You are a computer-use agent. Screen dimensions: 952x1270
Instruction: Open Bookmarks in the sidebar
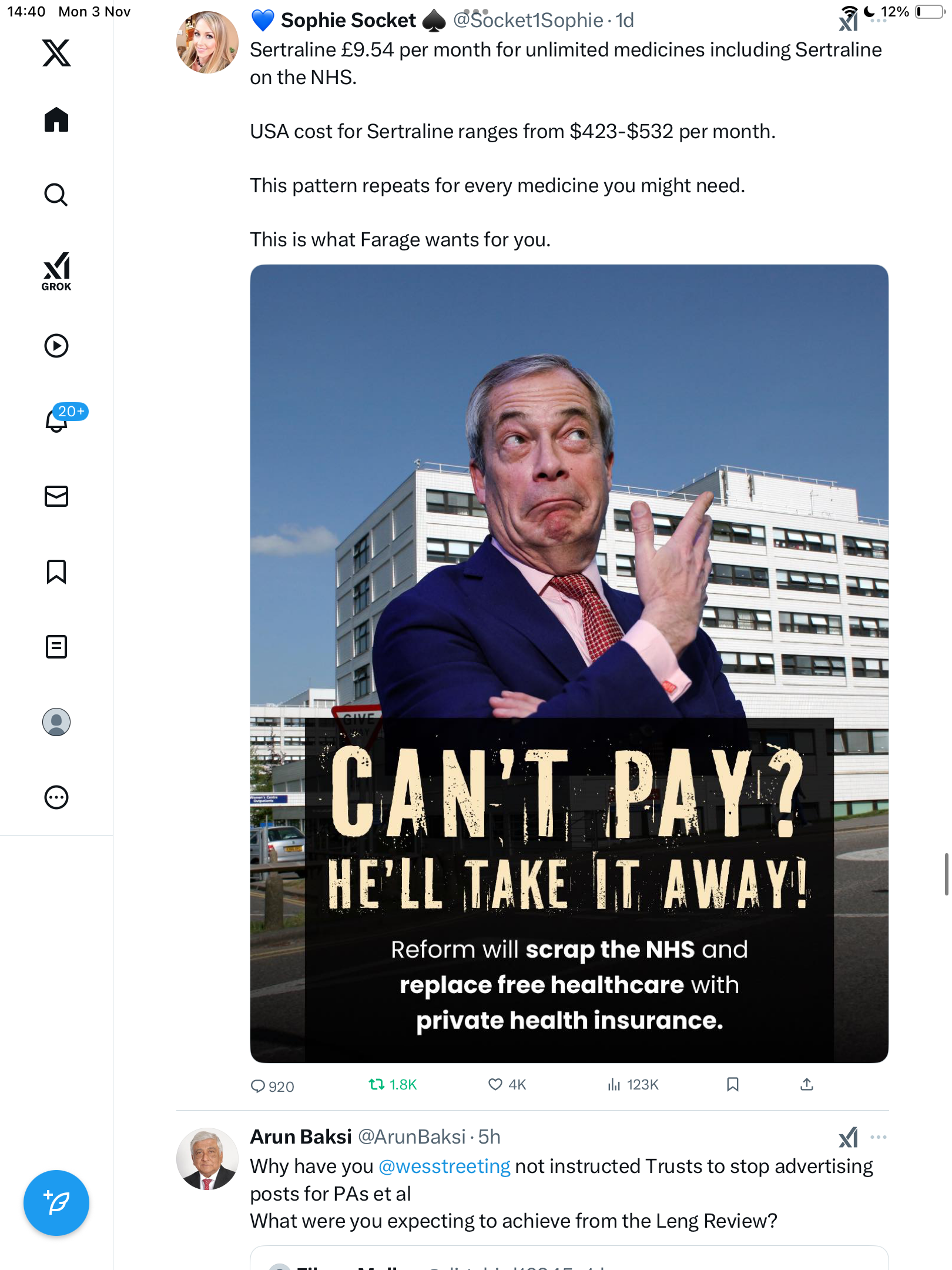tap(56, 571)
